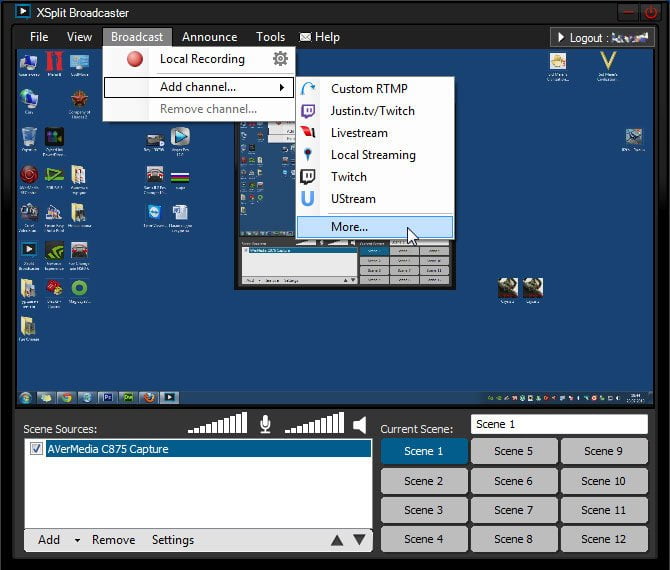Choose the UStream channel icon
Screen dimensions: 670x570
(x=308, y=199)
